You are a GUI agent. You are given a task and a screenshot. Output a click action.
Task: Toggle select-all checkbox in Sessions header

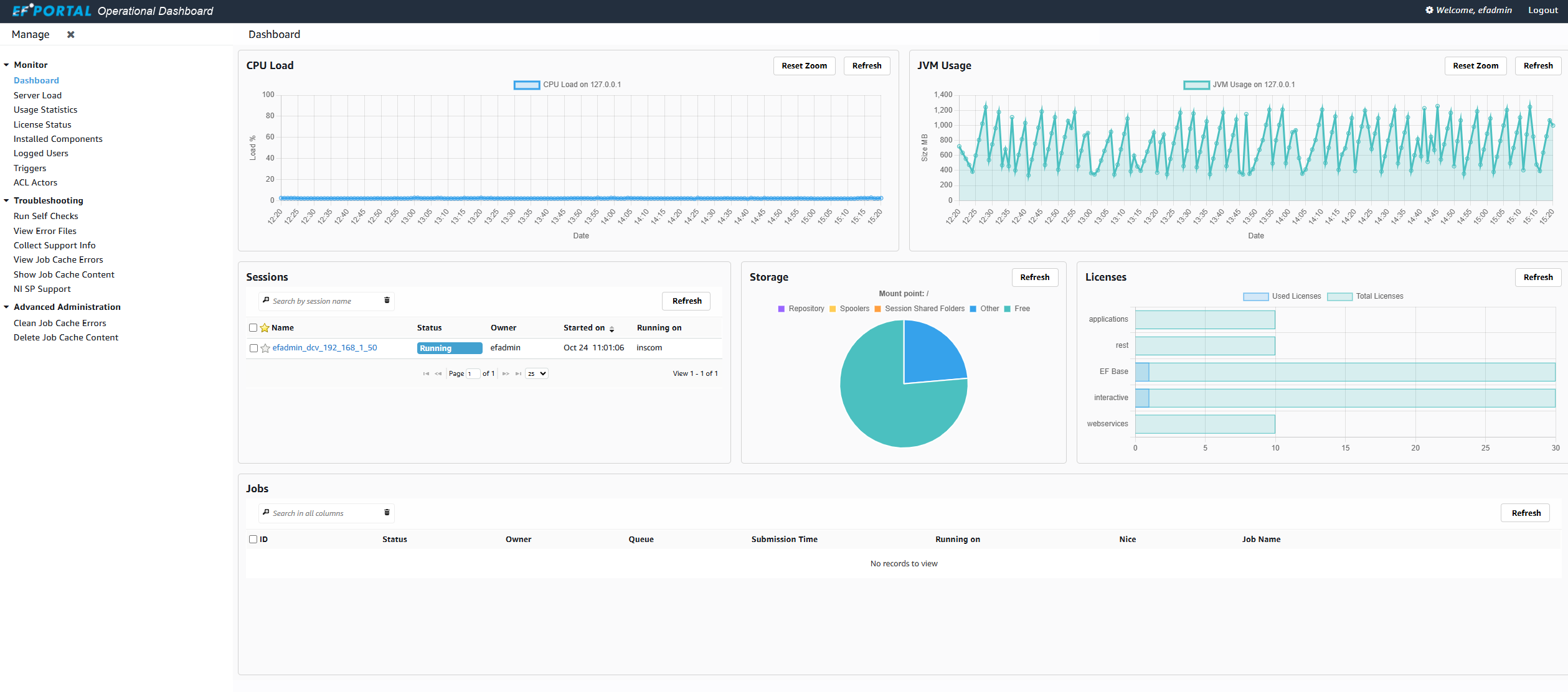click(253, 328)
